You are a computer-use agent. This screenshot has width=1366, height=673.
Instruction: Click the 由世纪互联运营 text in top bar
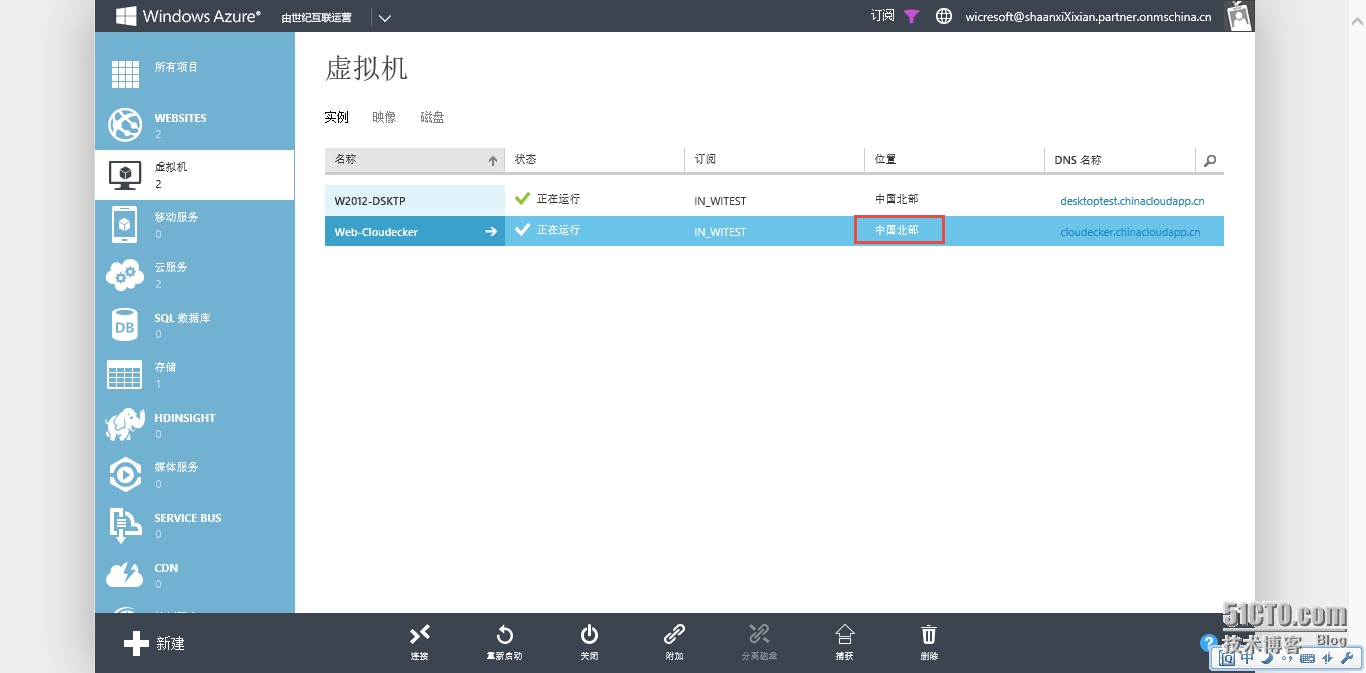tap(316, 17)
